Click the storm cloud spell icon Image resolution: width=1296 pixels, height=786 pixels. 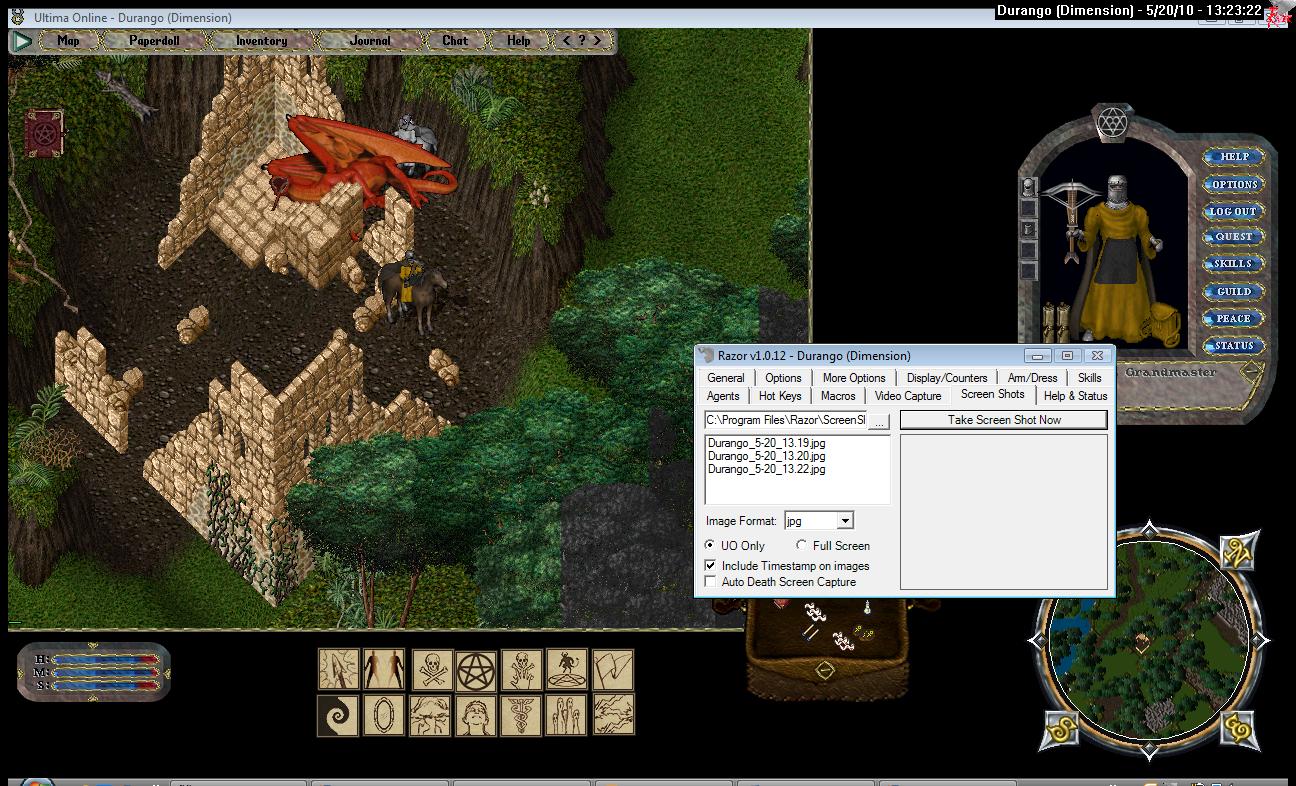pyautogui.click(x=431, y=715)
